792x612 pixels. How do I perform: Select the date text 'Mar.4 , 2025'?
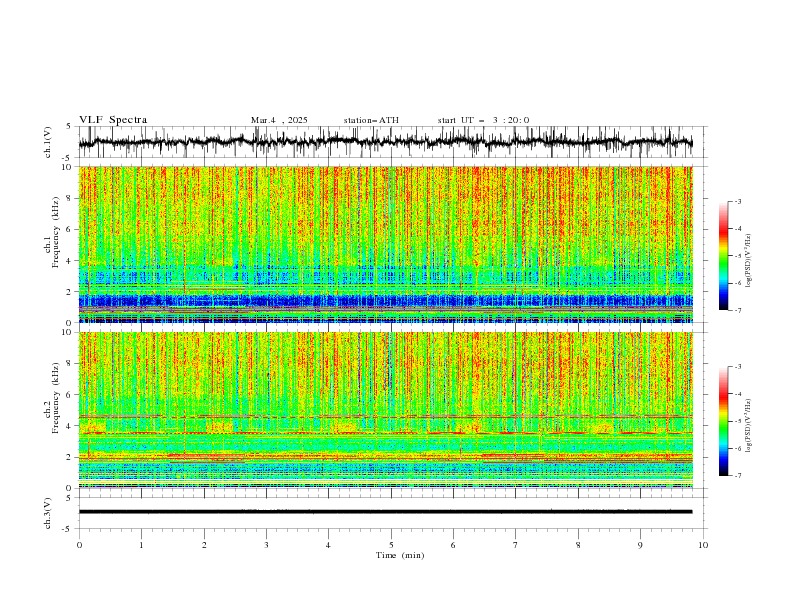point(279,120)
